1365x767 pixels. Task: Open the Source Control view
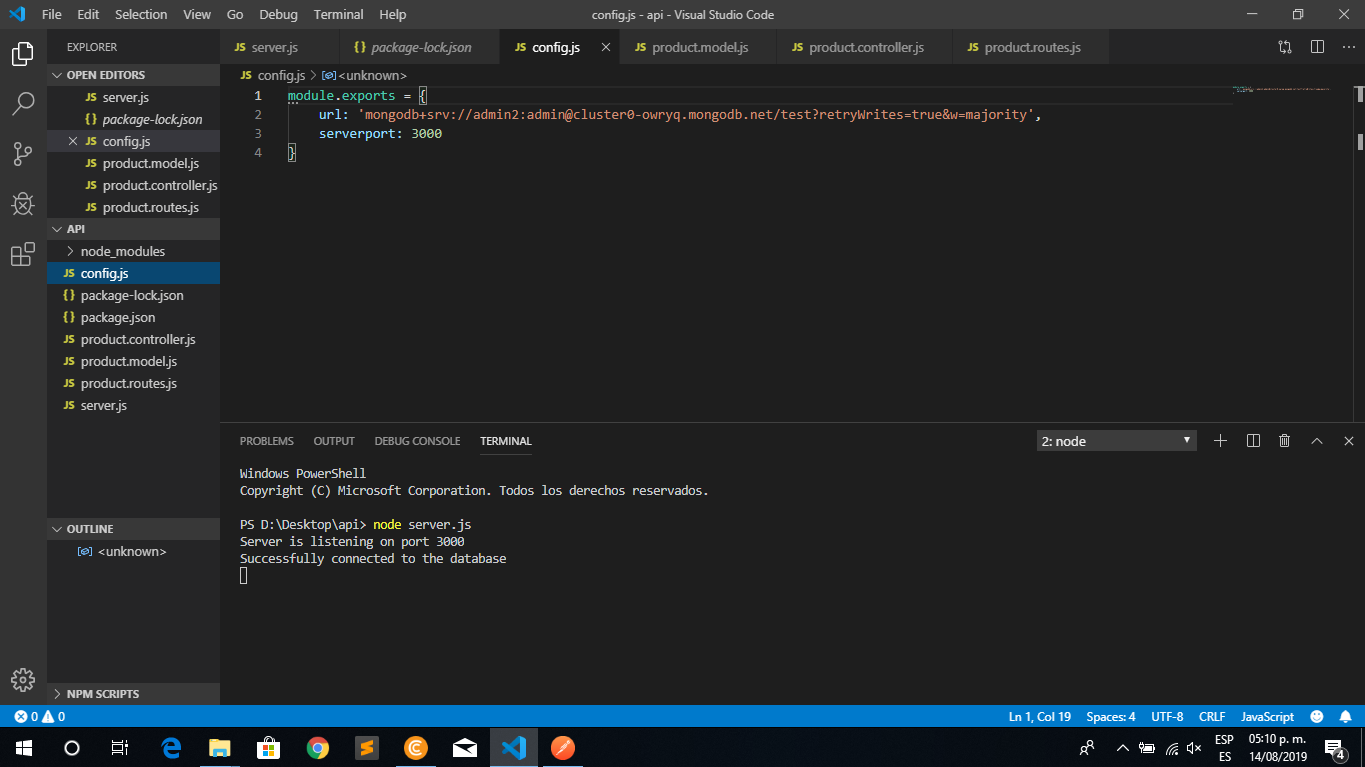click(x=23, y=153)
